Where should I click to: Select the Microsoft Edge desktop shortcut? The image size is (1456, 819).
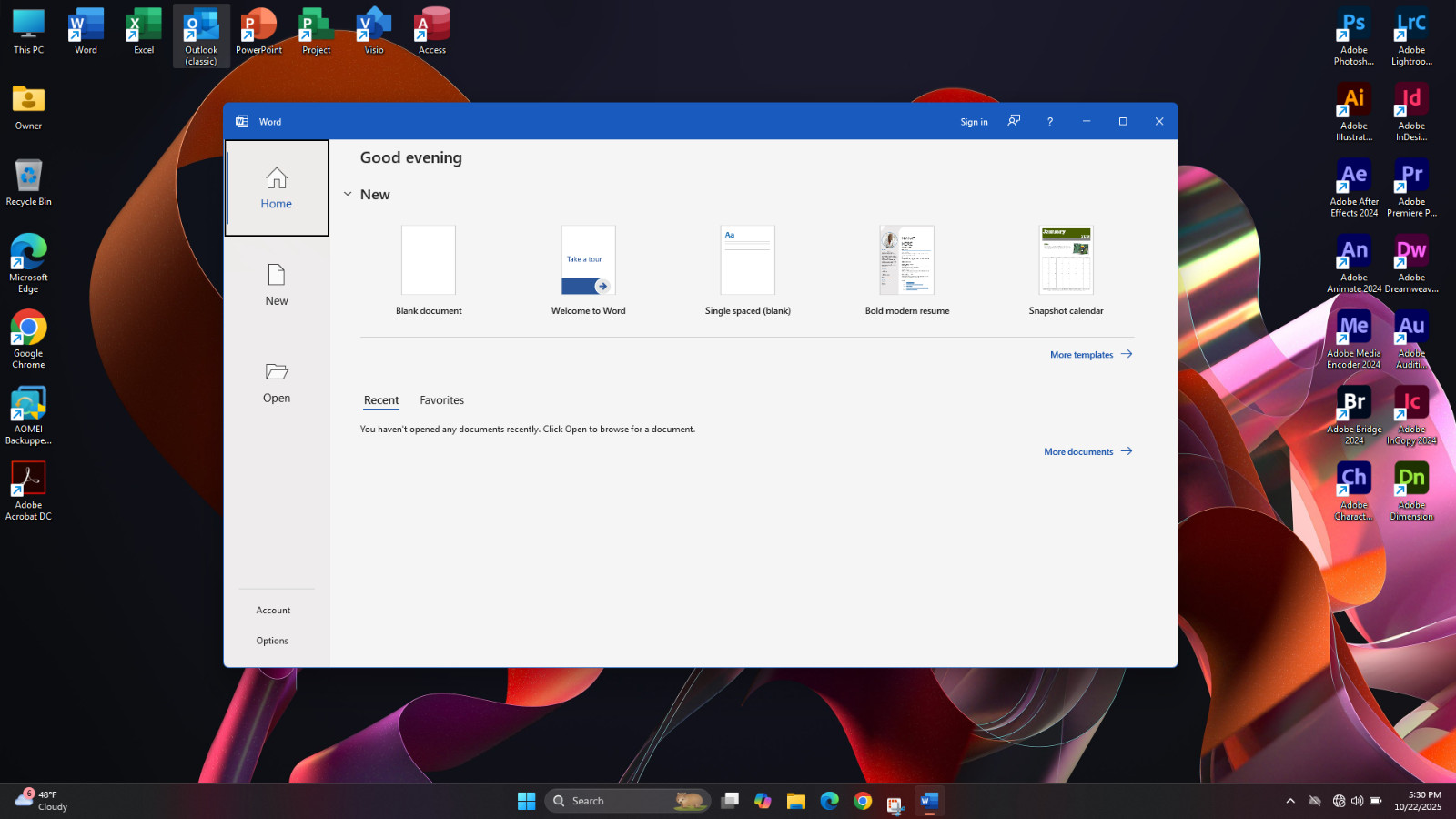(x=28, y=264)
